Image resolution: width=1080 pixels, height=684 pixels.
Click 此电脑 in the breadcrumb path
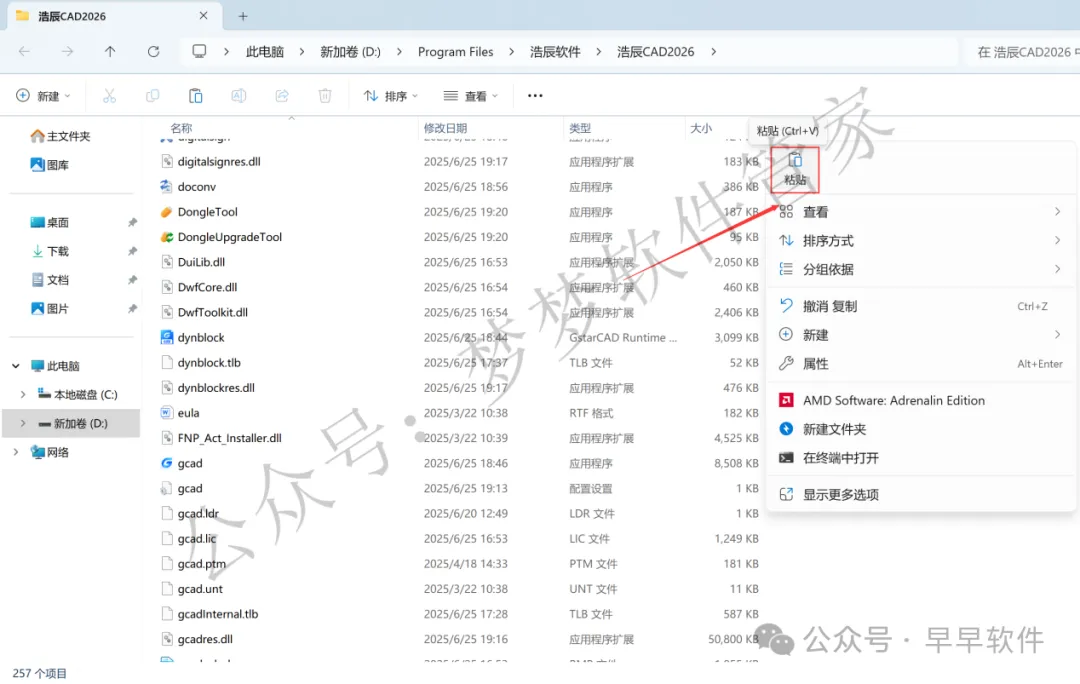tap(264, 52)
